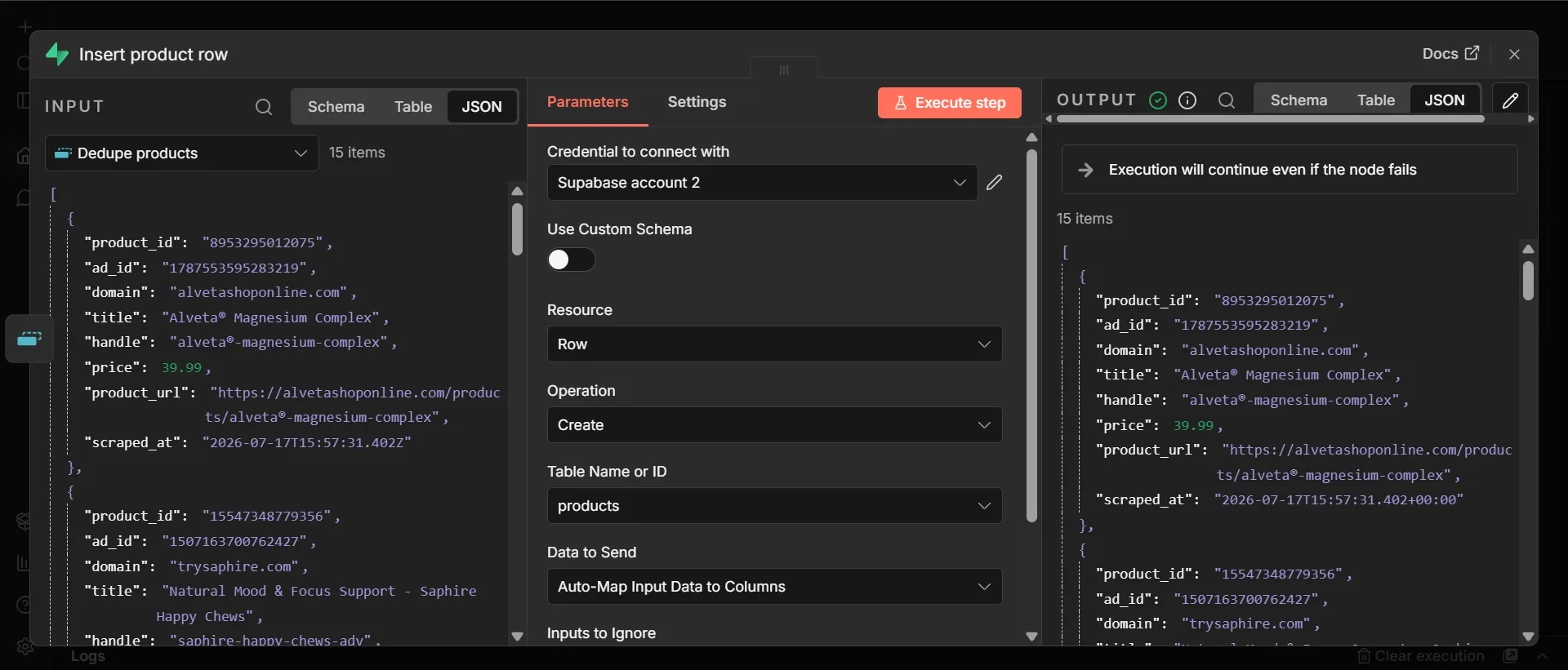Close the Insert product row panel
Screen dimensions: 1568x670
[x=1514, y=54]
